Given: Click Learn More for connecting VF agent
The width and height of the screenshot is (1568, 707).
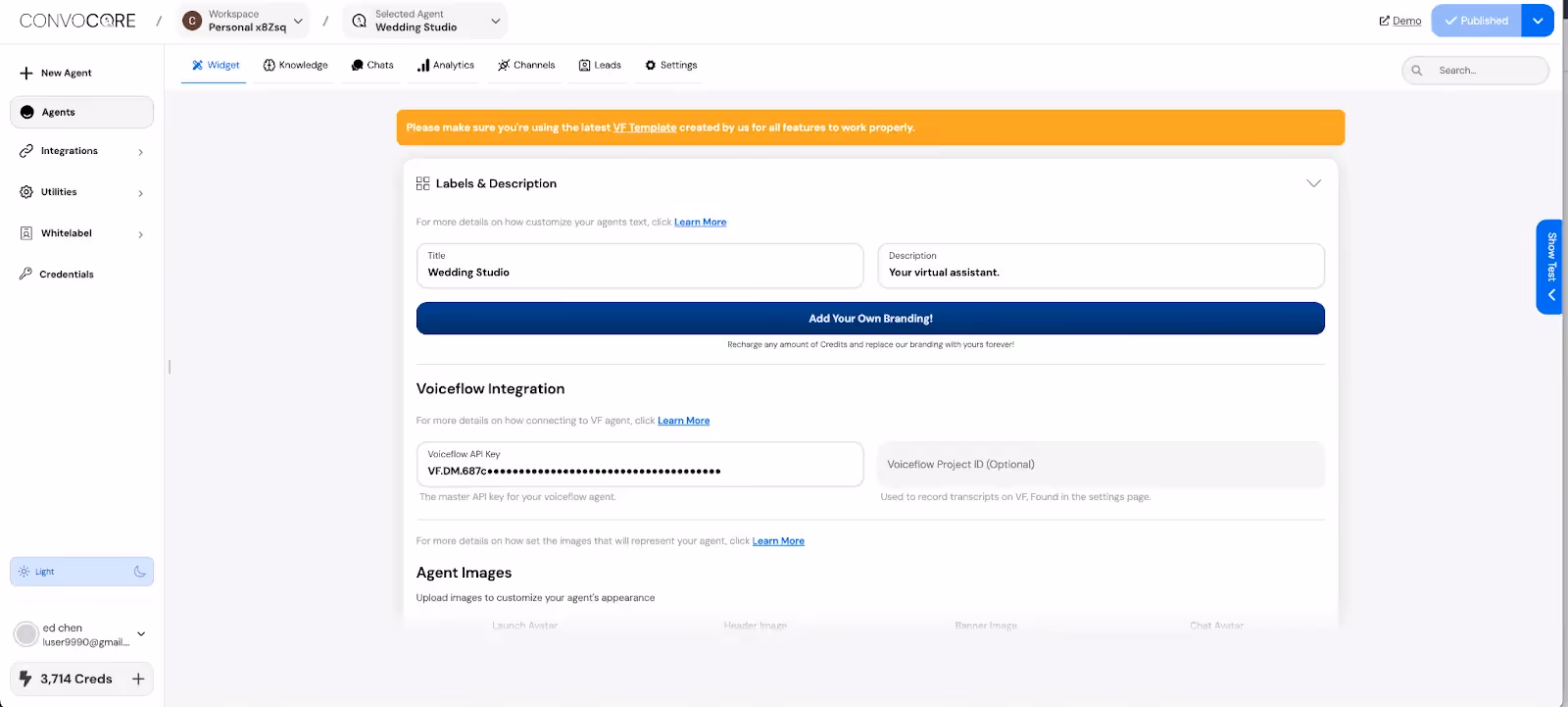Looking at the screenshot, I should (684, 421).
